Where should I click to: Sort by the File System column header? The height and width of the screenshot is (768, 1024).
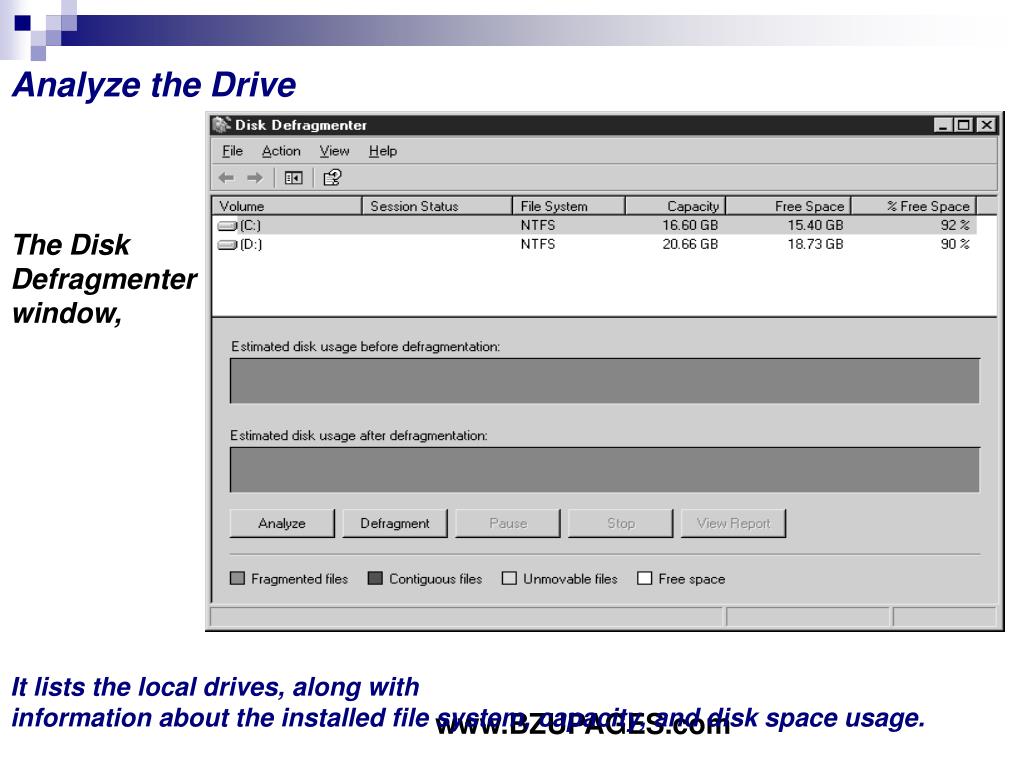tap(569, 206)
